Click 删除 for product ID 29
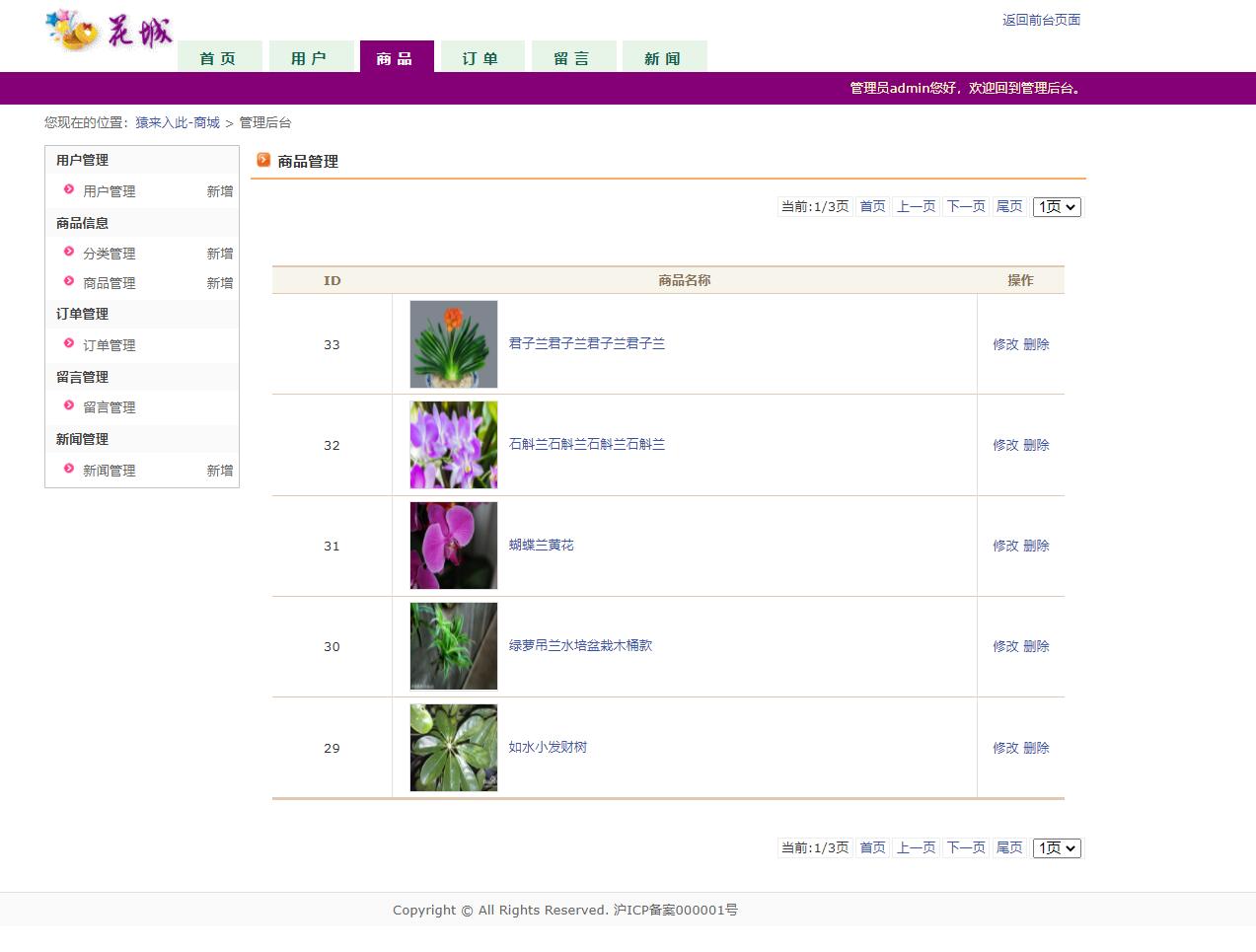Viewport: 1256px width, 952px height. 1037,747
